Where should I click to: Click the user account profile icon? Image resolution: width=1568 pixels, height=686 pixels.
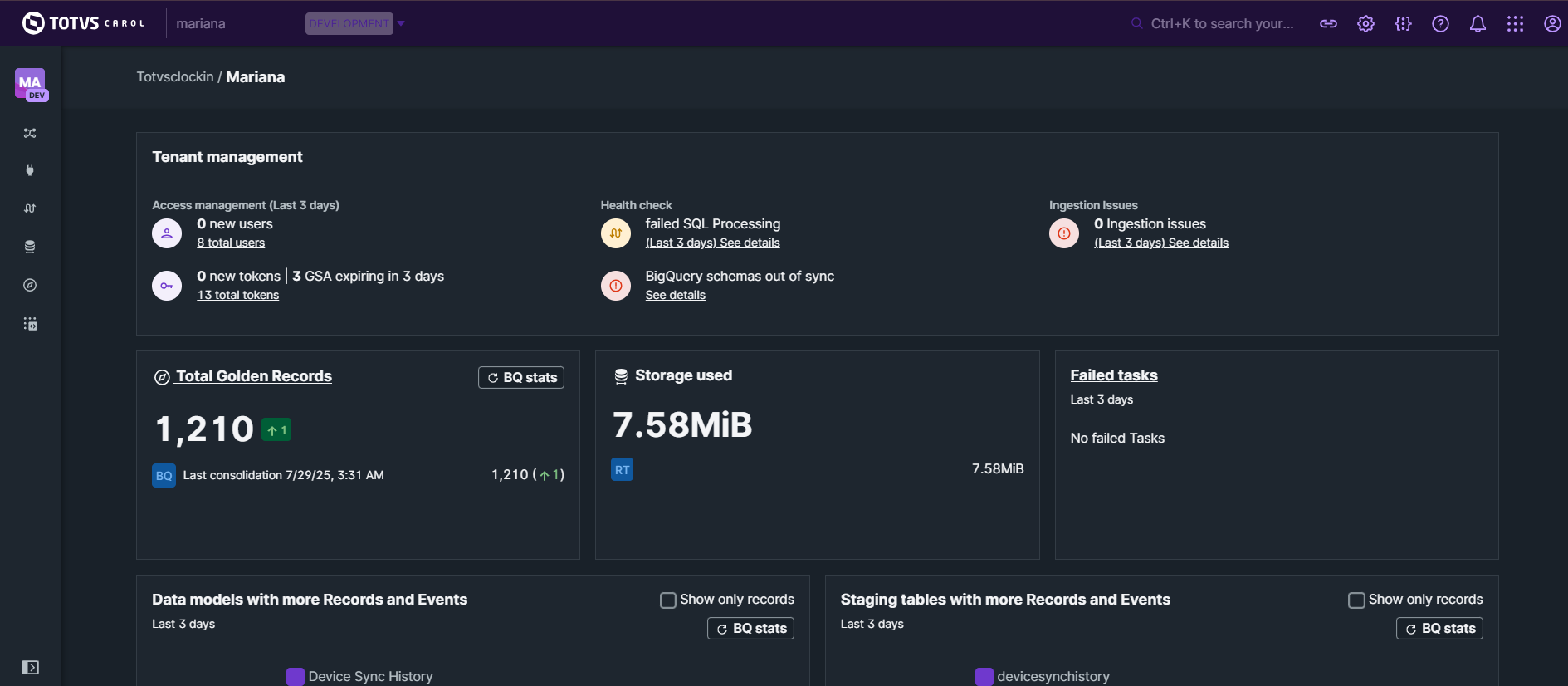click(1551, 24)
